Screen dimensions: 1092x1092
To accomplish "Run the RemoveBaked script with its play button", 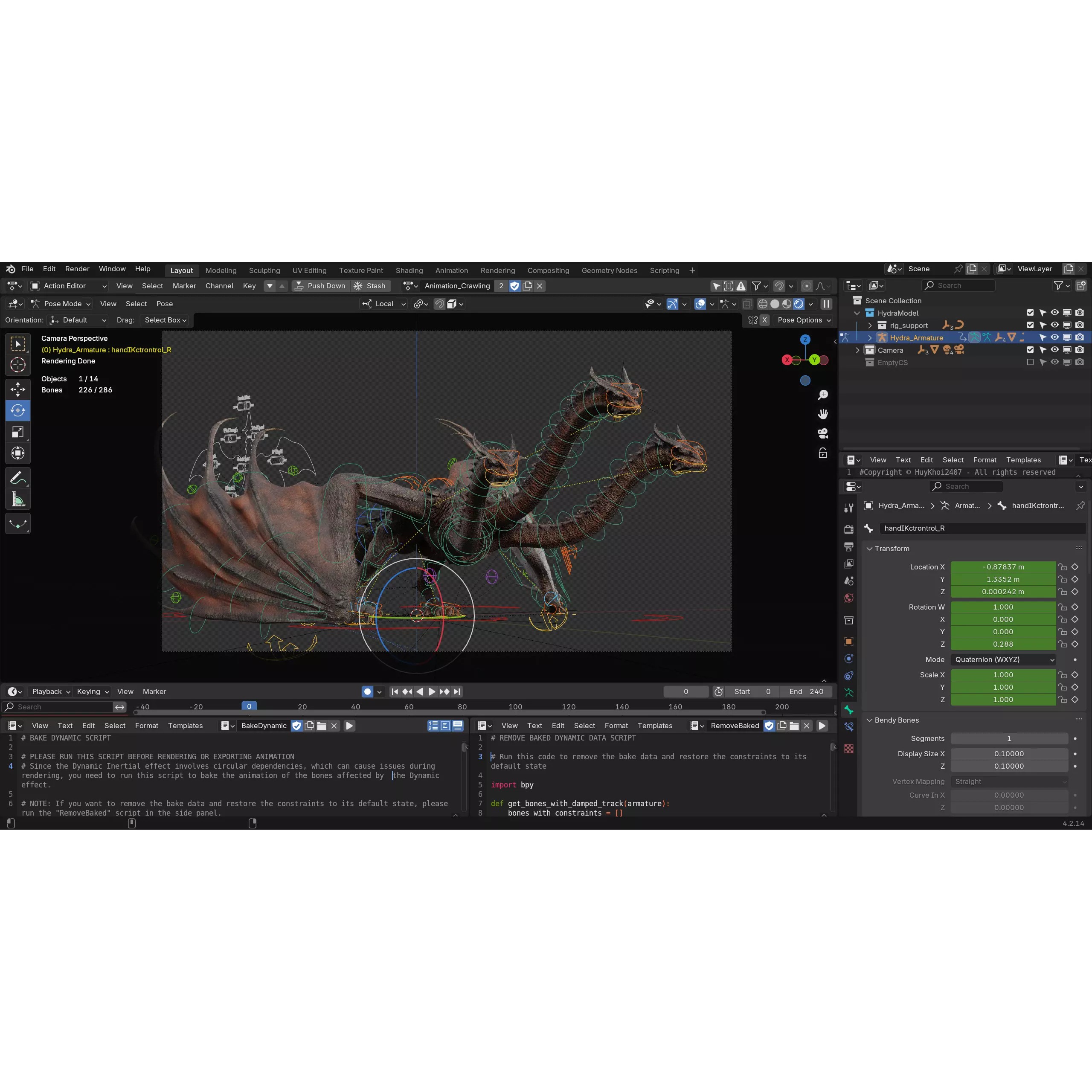I will [822, 725].
